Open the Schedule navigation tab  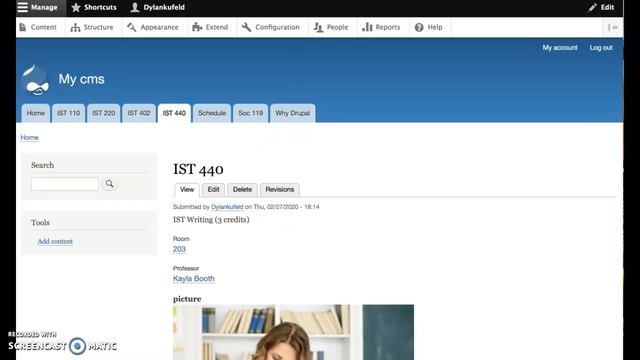tap(212, 113)
